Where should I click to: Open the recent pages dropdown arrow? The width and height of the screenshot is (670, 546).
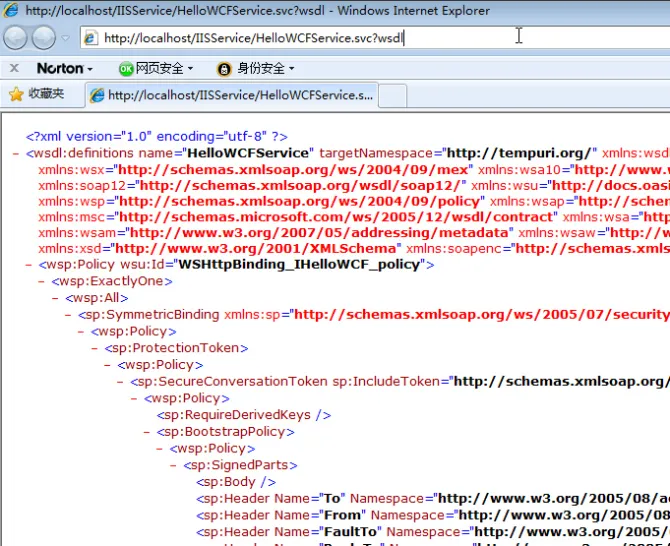[66, 38]
